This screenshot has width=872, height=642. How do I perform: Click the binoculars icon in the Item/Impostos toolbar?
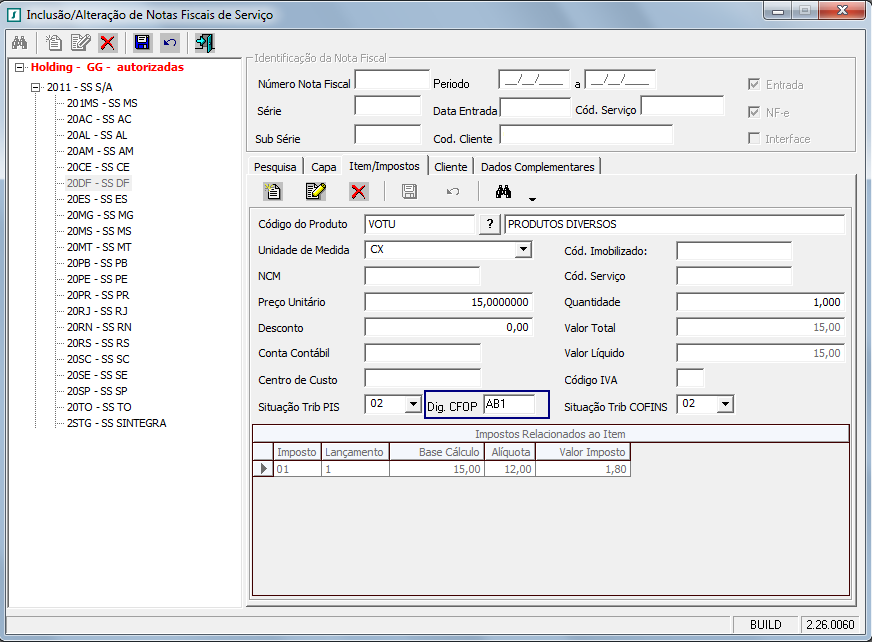tap(503, 191)
